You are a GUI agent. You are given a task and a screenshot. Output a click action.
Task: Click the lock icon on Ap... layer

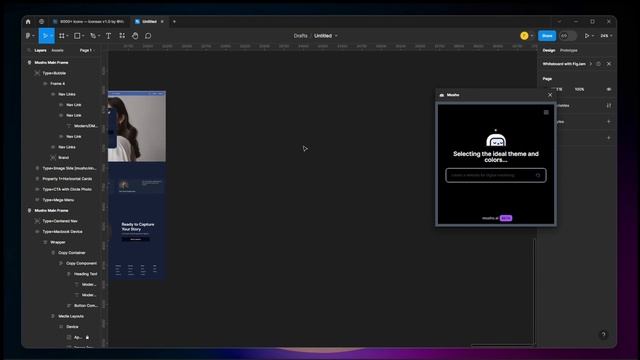point(87,338)
